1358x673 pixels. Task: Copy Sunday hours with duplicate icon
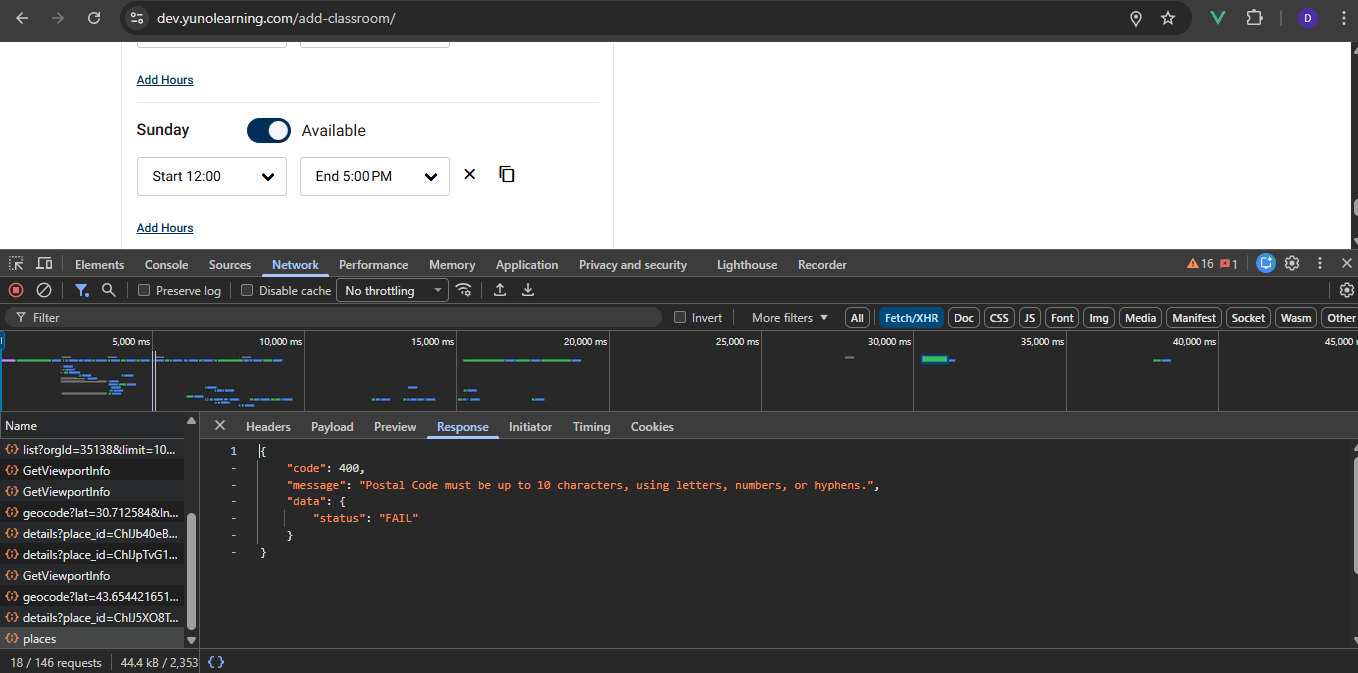(507, 174)
